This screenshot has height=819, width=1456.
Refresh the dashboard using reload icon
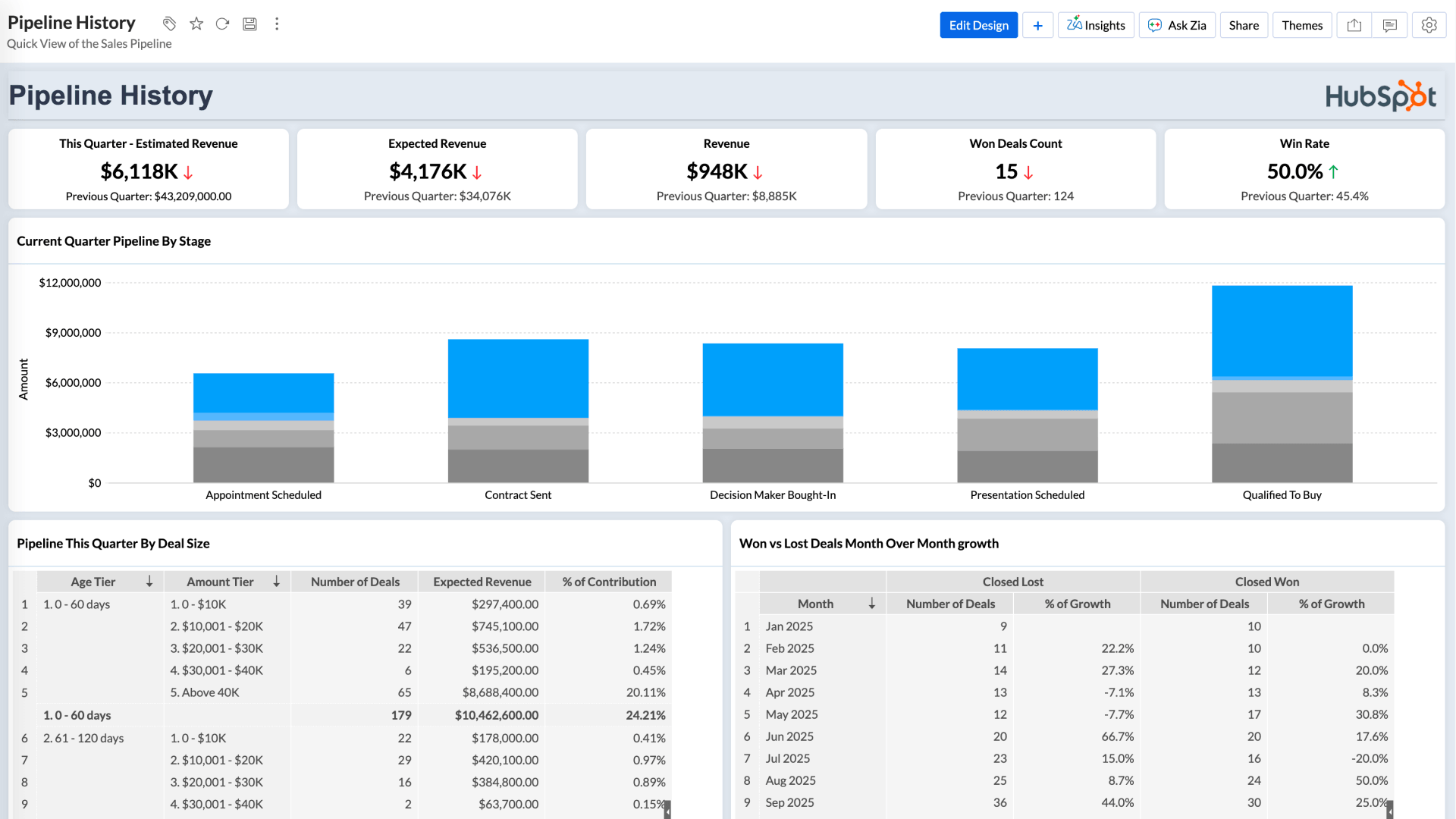click(x=222, y=24)
